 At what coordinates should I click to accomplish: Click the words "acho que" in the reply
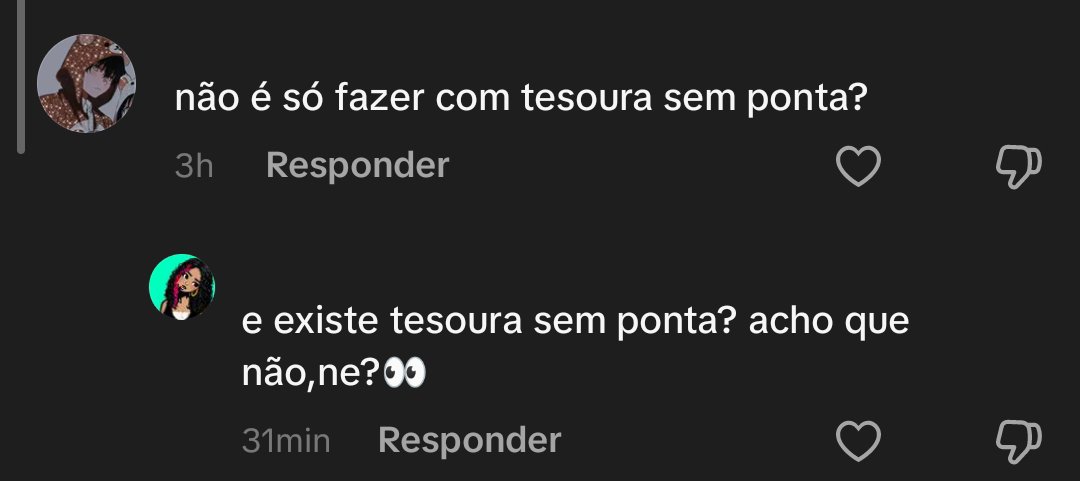click(829, 323)
